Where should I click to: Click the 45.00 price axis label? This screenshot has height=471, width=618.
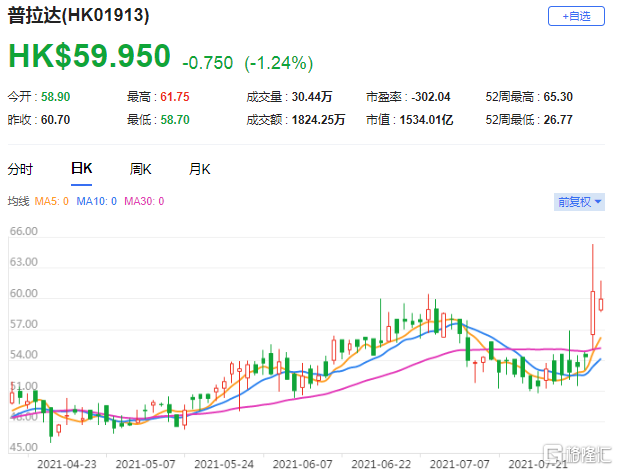[24, 447]
